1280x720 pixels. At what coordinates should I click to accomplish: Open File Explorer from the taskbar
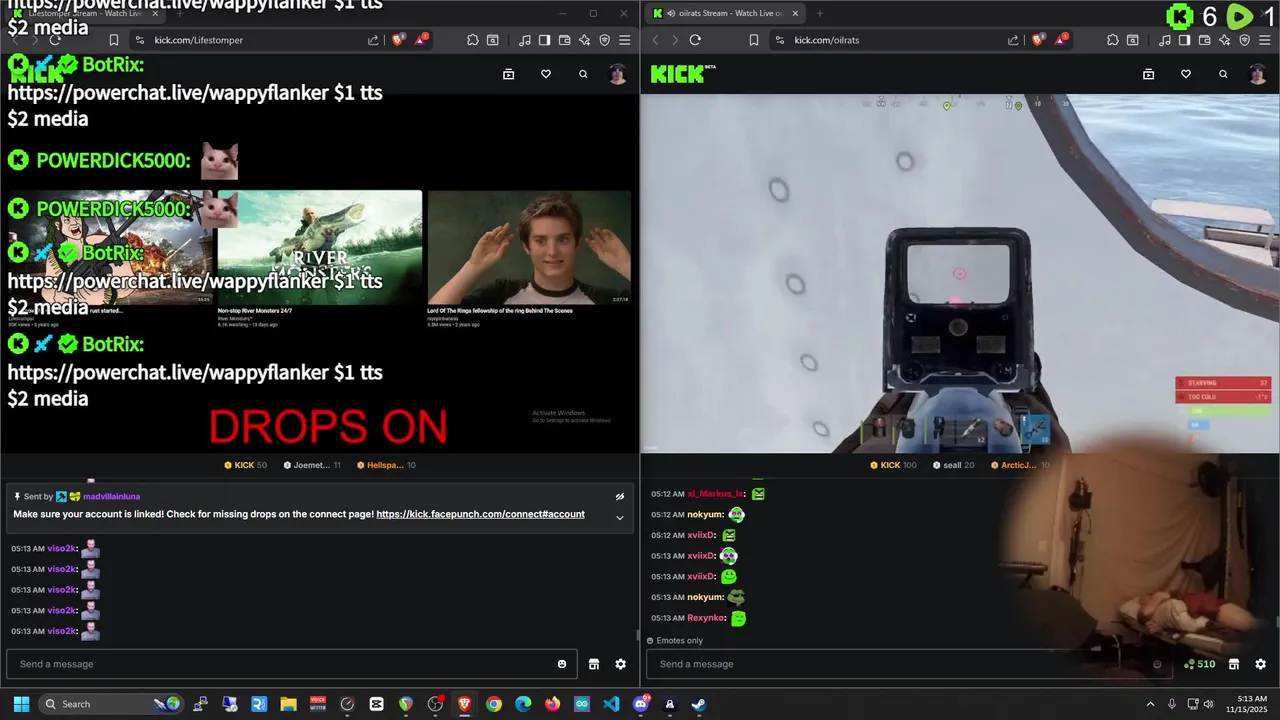tap(288, 704)
